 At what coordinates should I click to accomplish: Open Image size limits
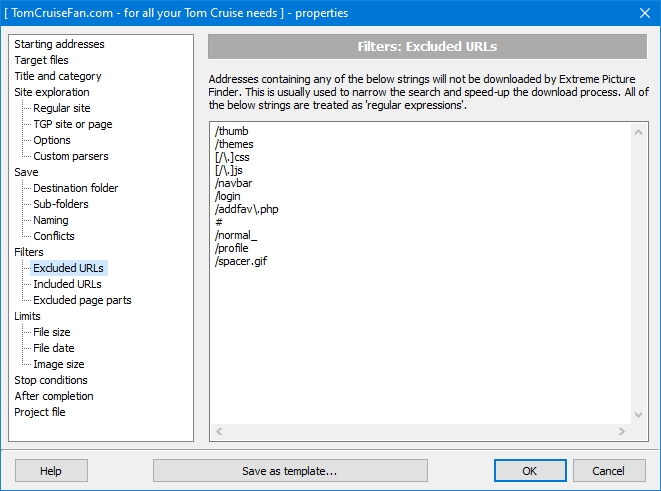(59, 365)
